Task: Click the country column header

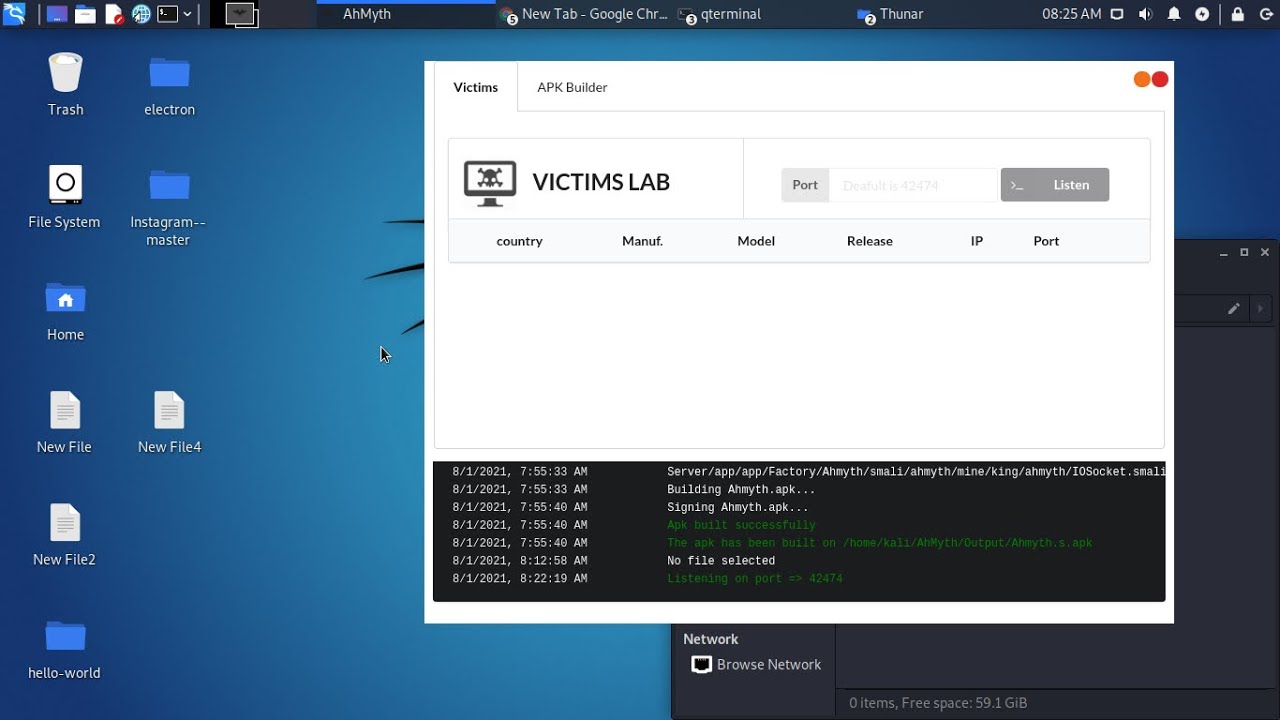Action: point(519,241)
